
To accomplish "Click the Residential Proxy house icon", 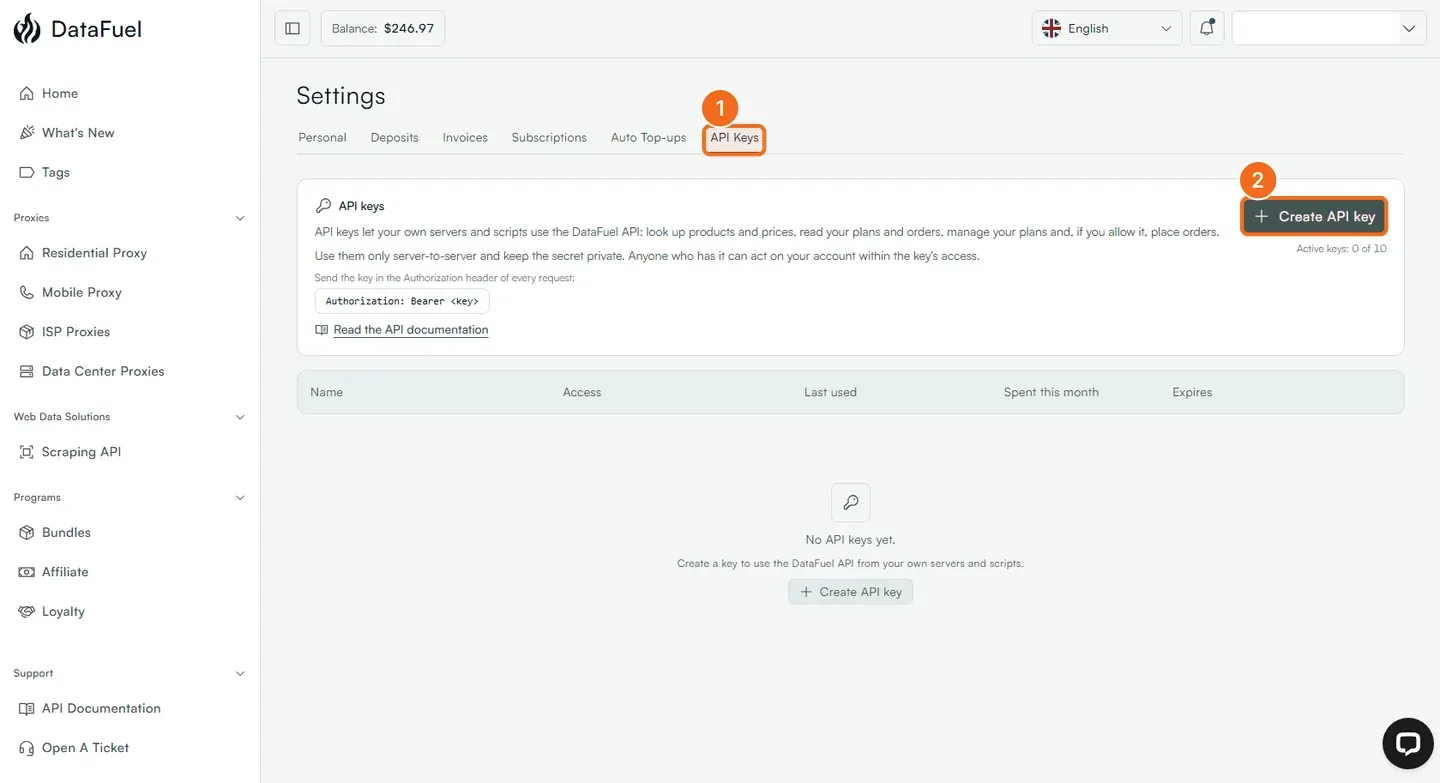I will pyautogui.click(x=27, y=253).
